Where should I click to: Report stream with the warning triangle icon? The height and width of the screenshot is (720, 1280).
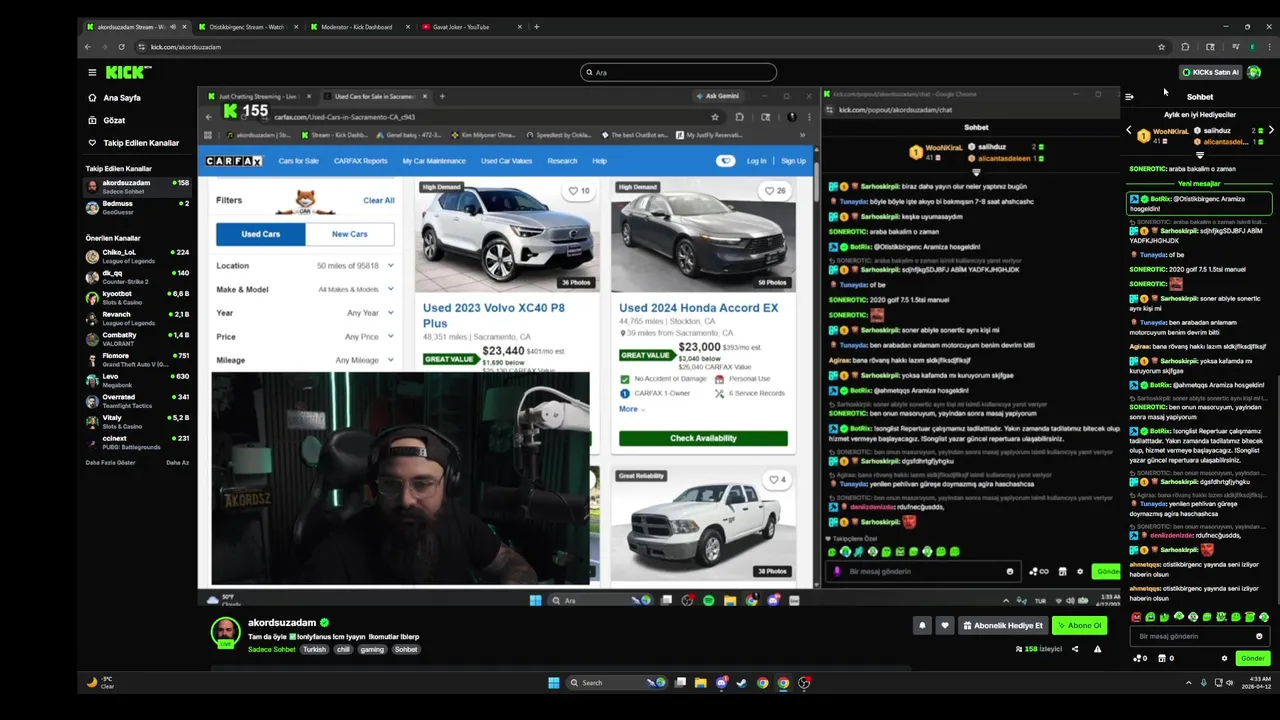tap(1097, 649)
